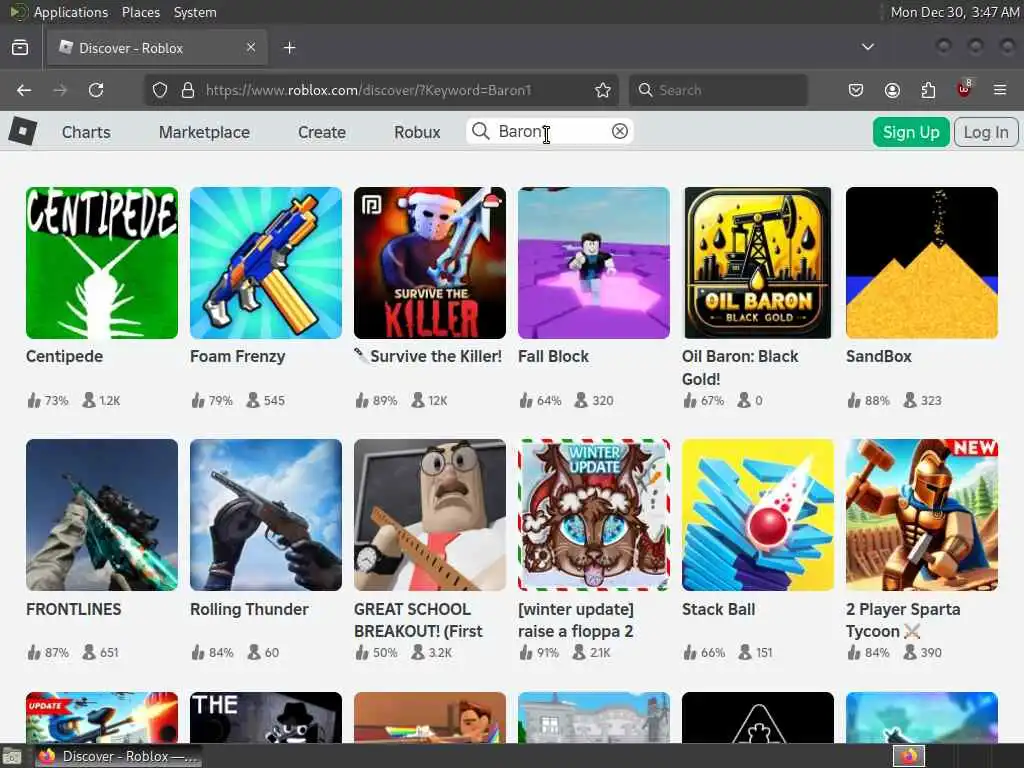Viewport: 1024px width, 768px height.
Task: Go to Charts in Roblox navigation
Action: 86,132
